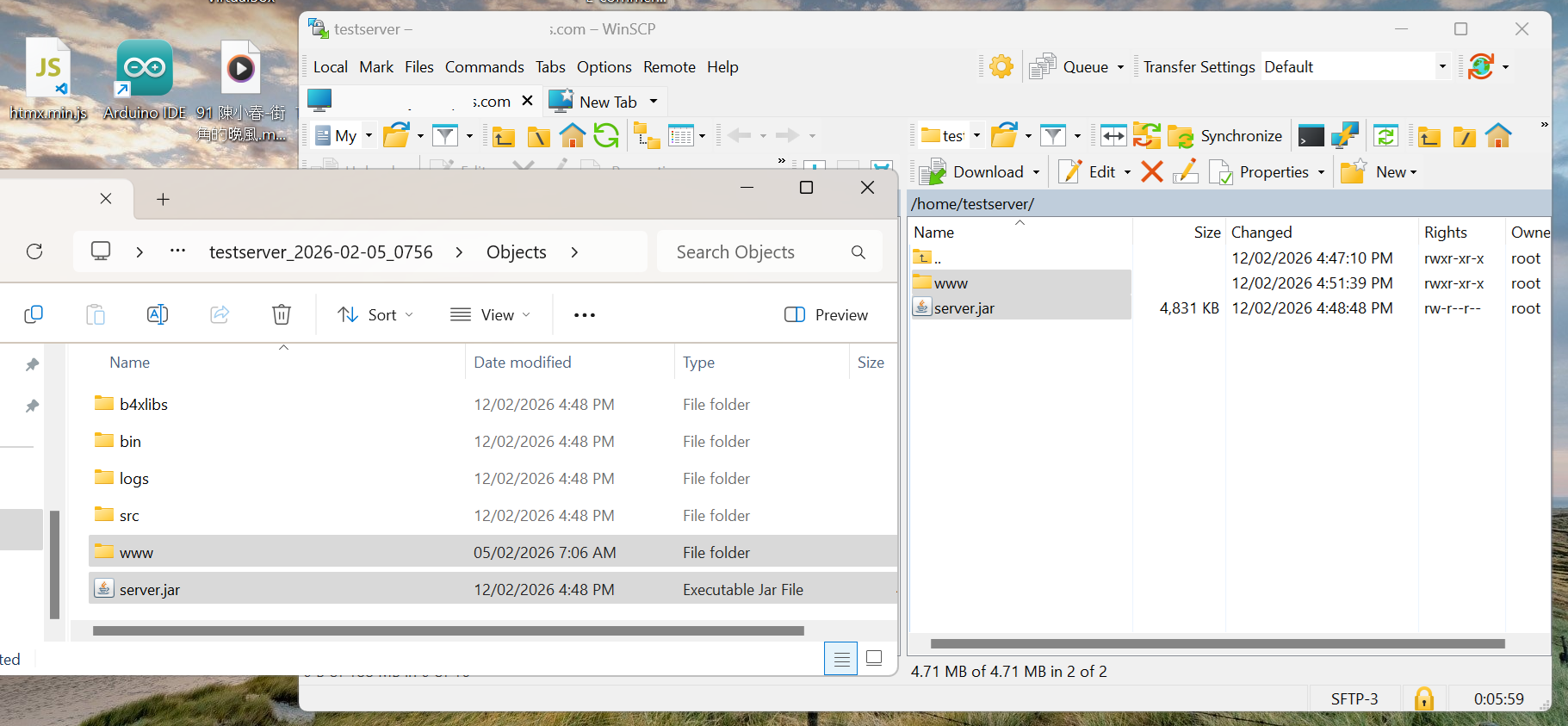Click the Properties button in WinSCP
Image resolution: width=1568 pixels, height=726 pixels.
[x=1260, y=171]
